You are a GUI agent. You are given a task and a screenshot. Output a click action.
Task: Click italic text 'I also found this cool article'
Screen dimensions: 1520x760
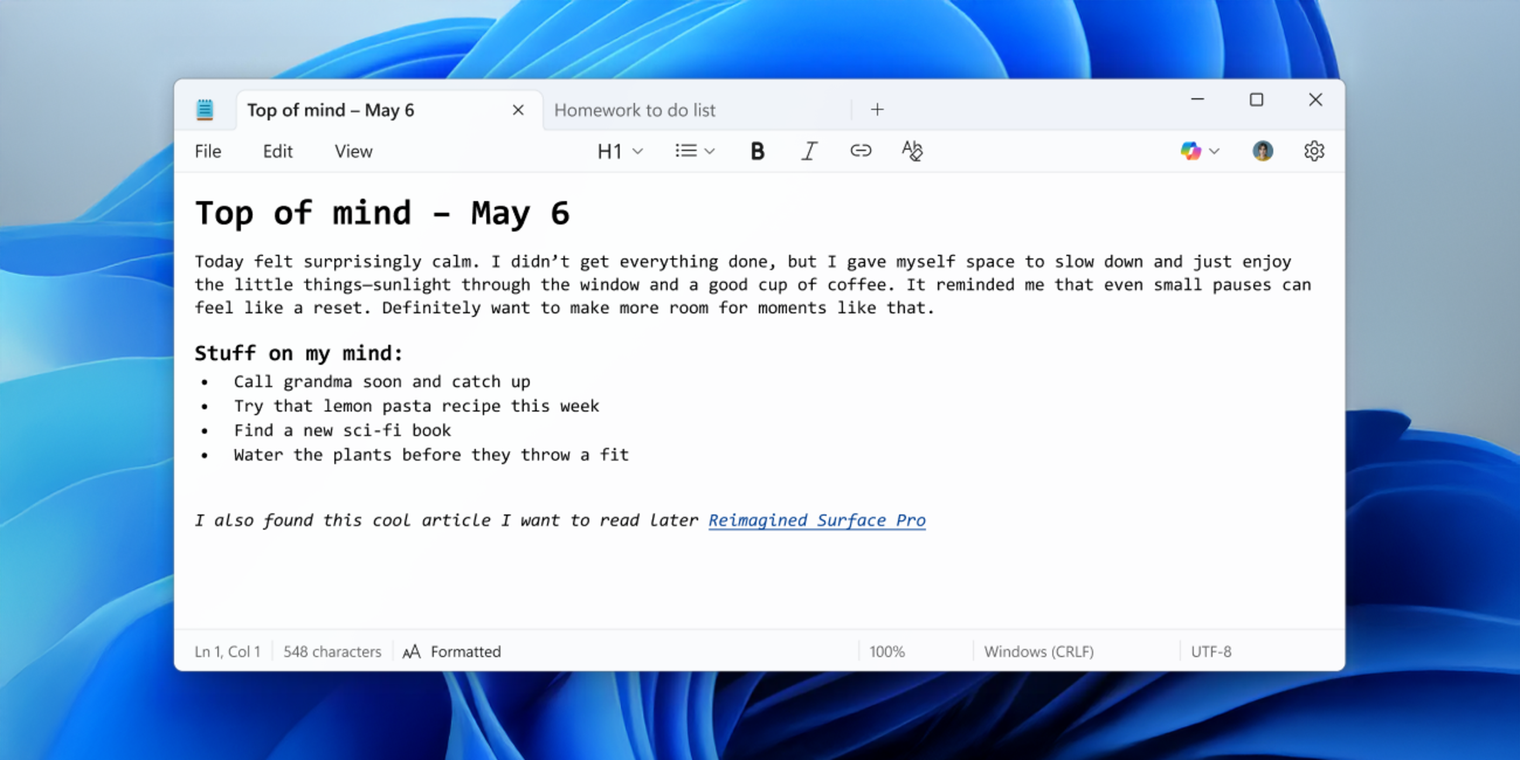pyautogui.click(x=343, y=520)
